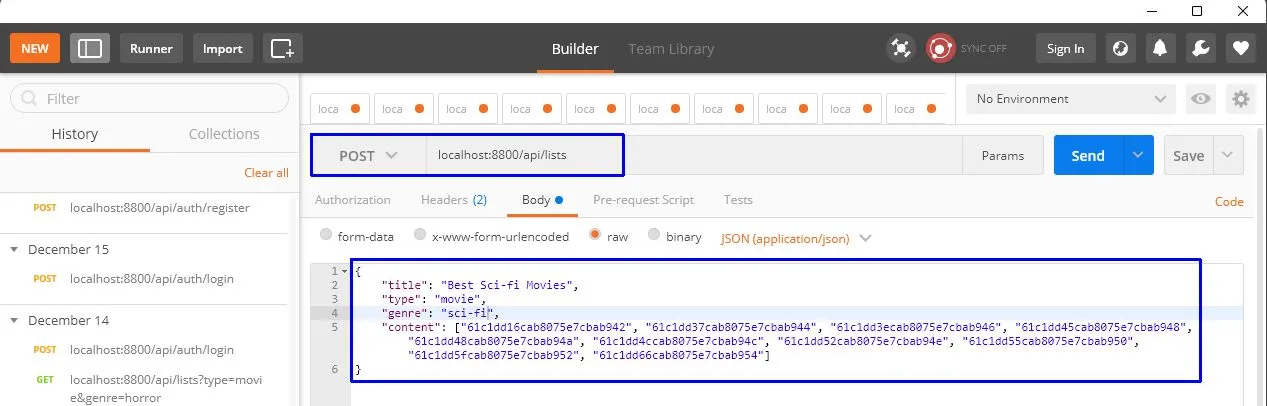Open the Headers (2) tab
The width and height of the screenshot is (1267, 406).
(x=454, y=200)
